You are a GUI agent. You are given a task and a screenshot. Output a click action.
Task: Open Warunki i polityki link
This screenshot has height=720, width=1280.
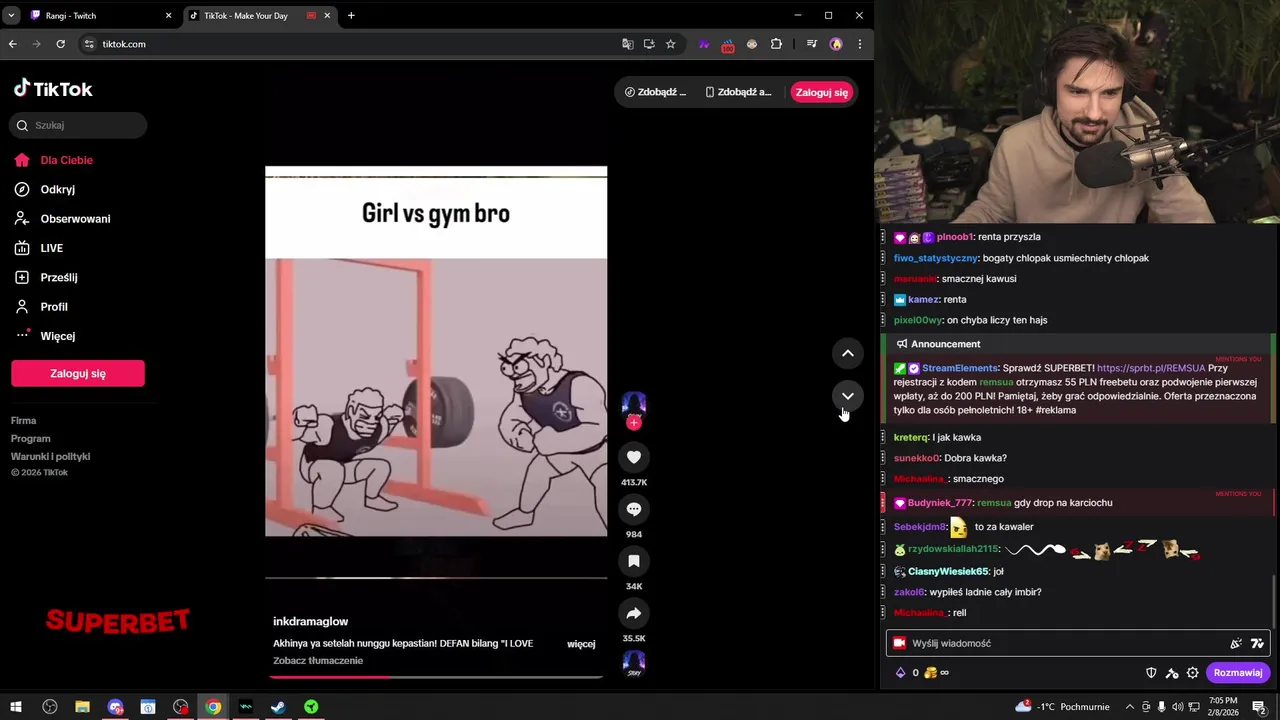[50, 457]
